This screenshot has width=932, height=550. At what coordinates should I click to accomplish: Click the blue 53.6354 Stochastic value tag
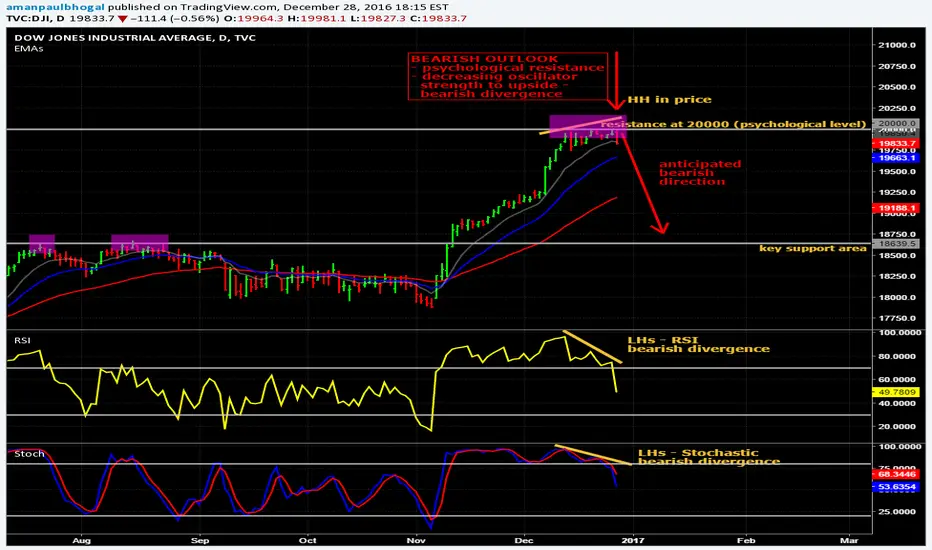896,487
